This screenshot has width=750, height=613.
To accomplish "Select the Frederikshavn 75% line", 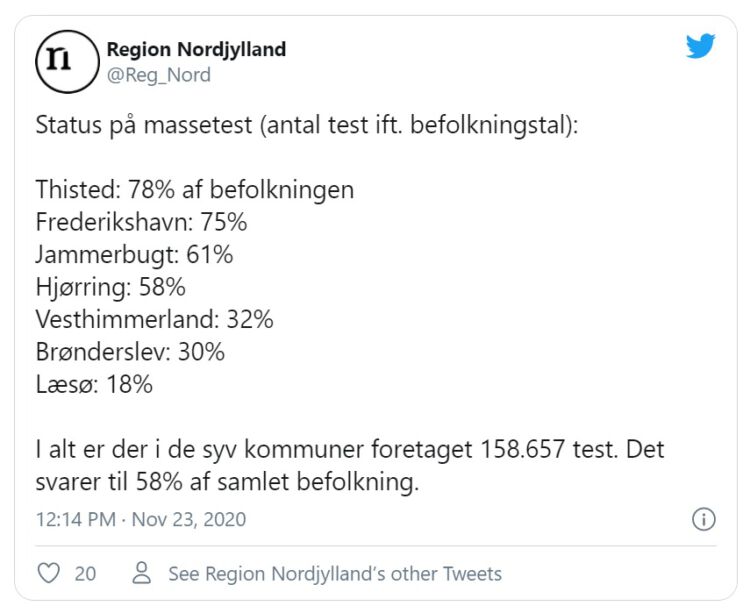I will pos(141,222).
